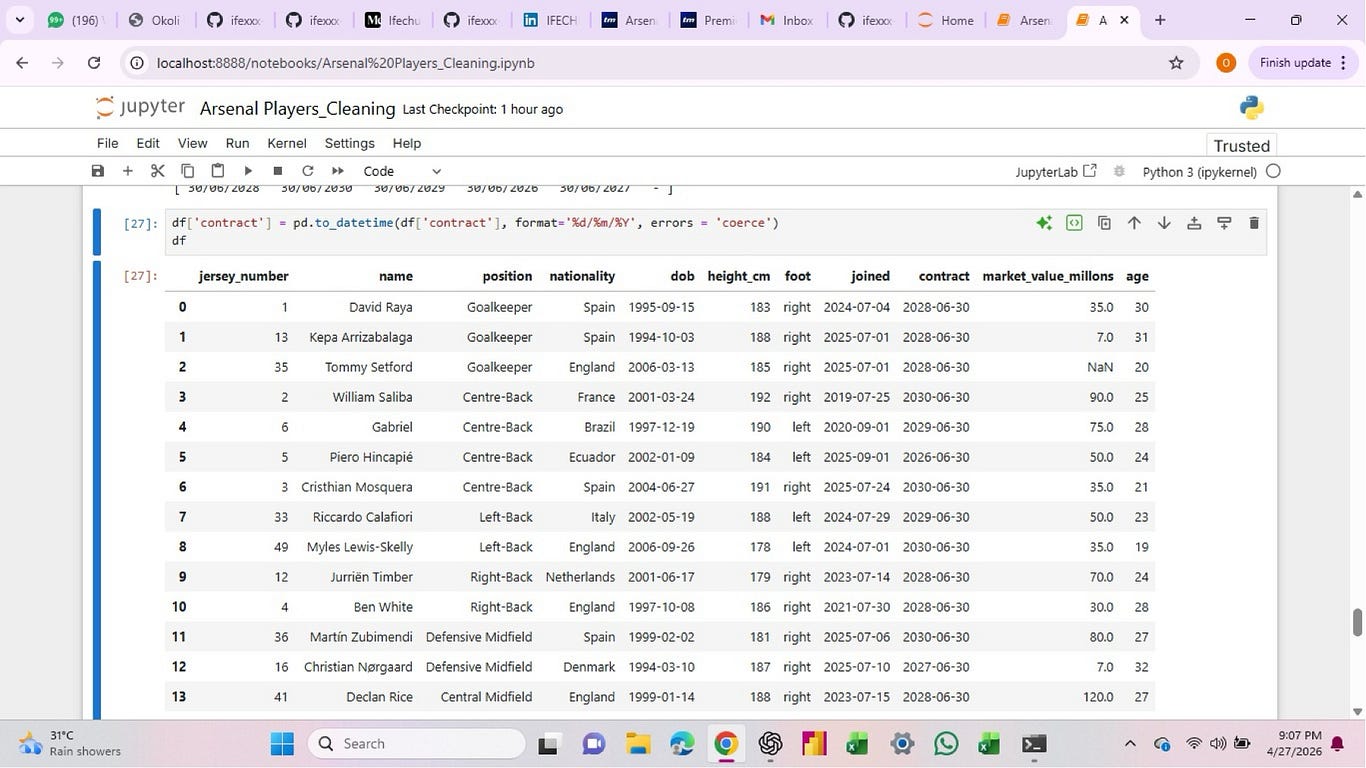
Task: Restart the kernel with the circular arrow icon
Action: tap(308, 171)
